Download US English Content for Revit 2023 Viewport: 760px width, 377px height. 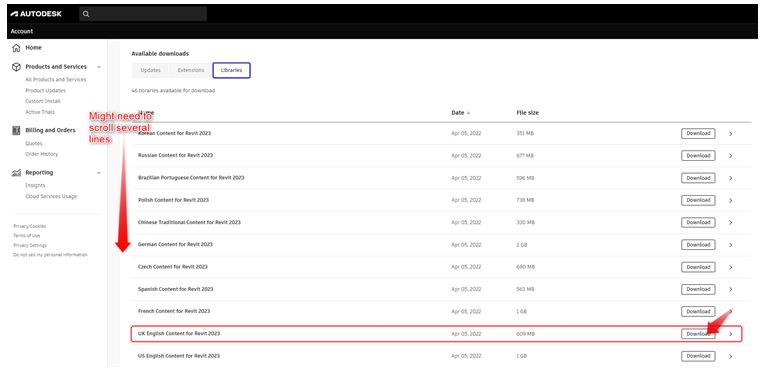698,356
